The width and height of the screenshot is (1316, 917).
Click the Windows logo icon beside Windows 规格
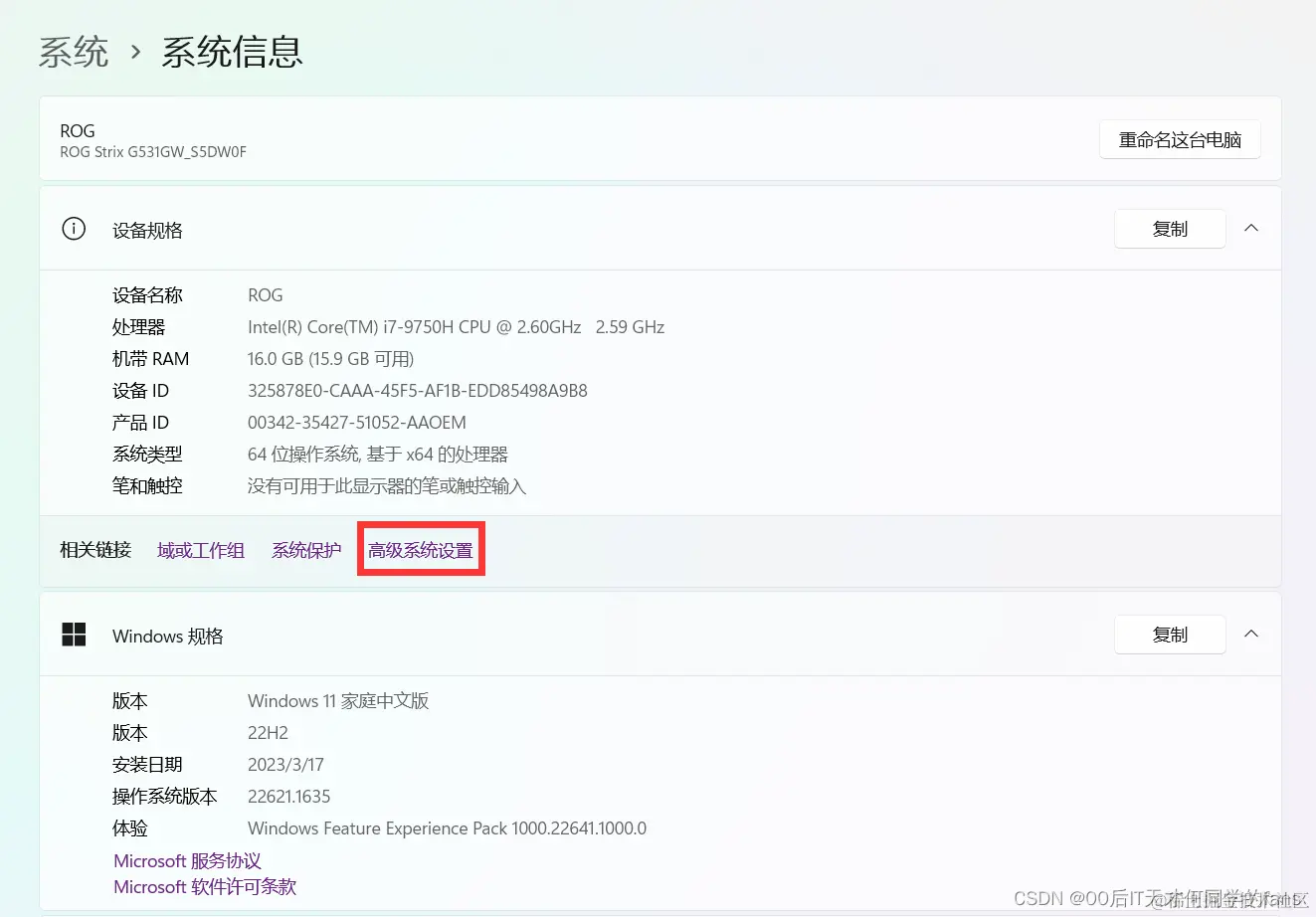(74, 635)
